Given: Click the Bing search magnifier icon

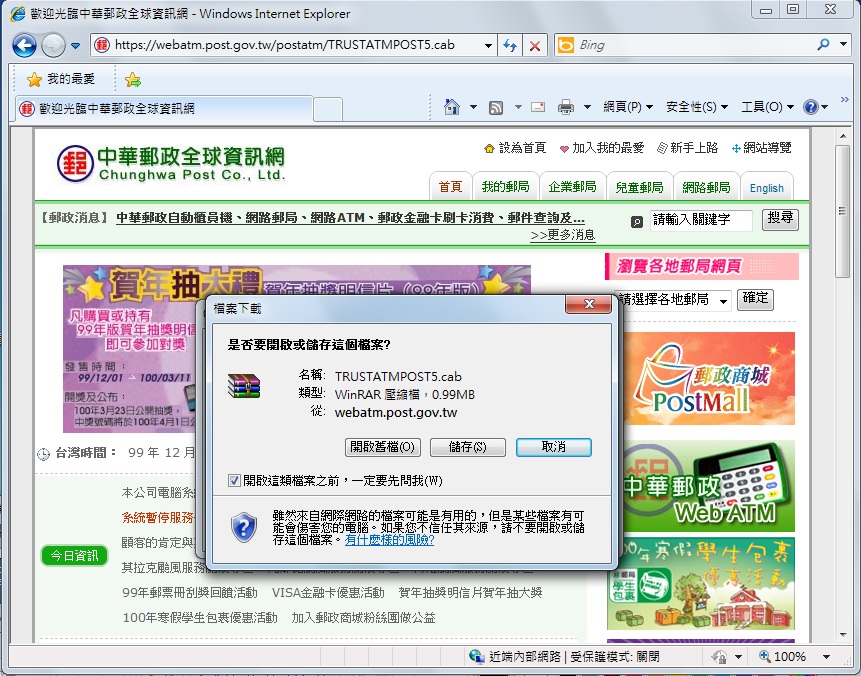Looking at the screenshot, I should click(823, 45).
